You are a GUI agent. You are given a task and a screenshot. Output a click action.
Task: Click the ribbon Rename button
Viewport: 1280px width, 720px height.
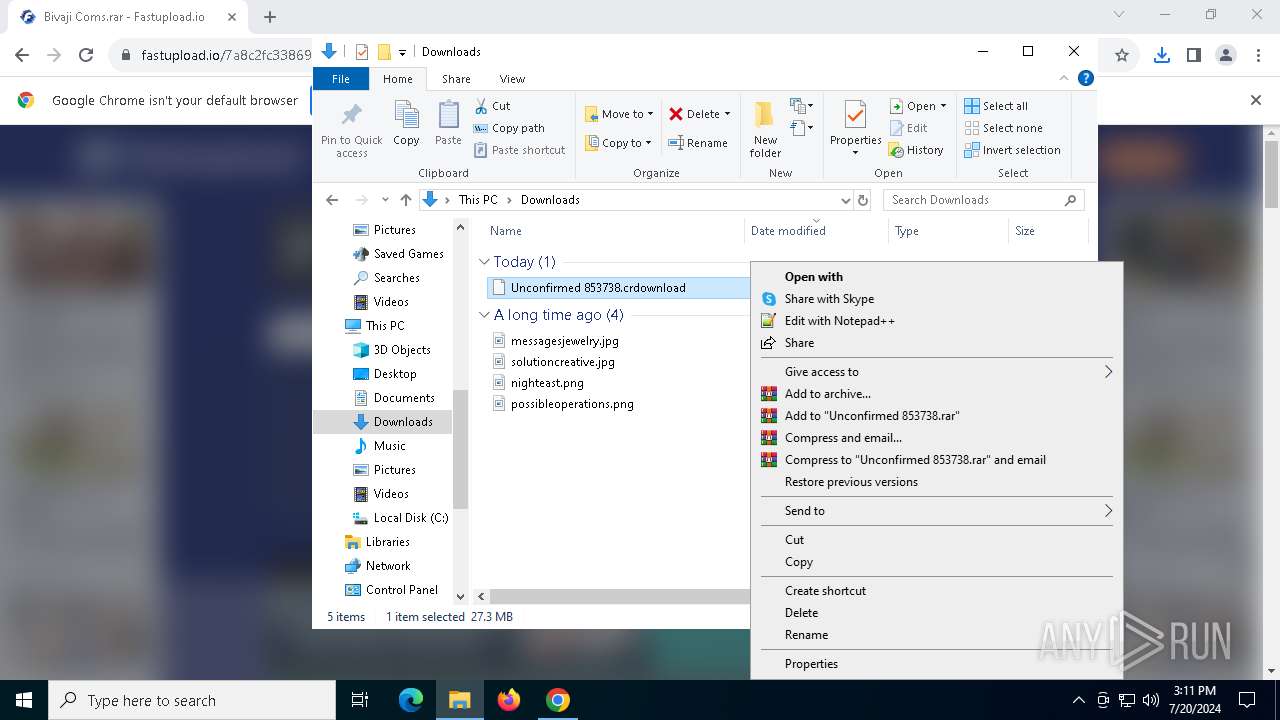698,143
